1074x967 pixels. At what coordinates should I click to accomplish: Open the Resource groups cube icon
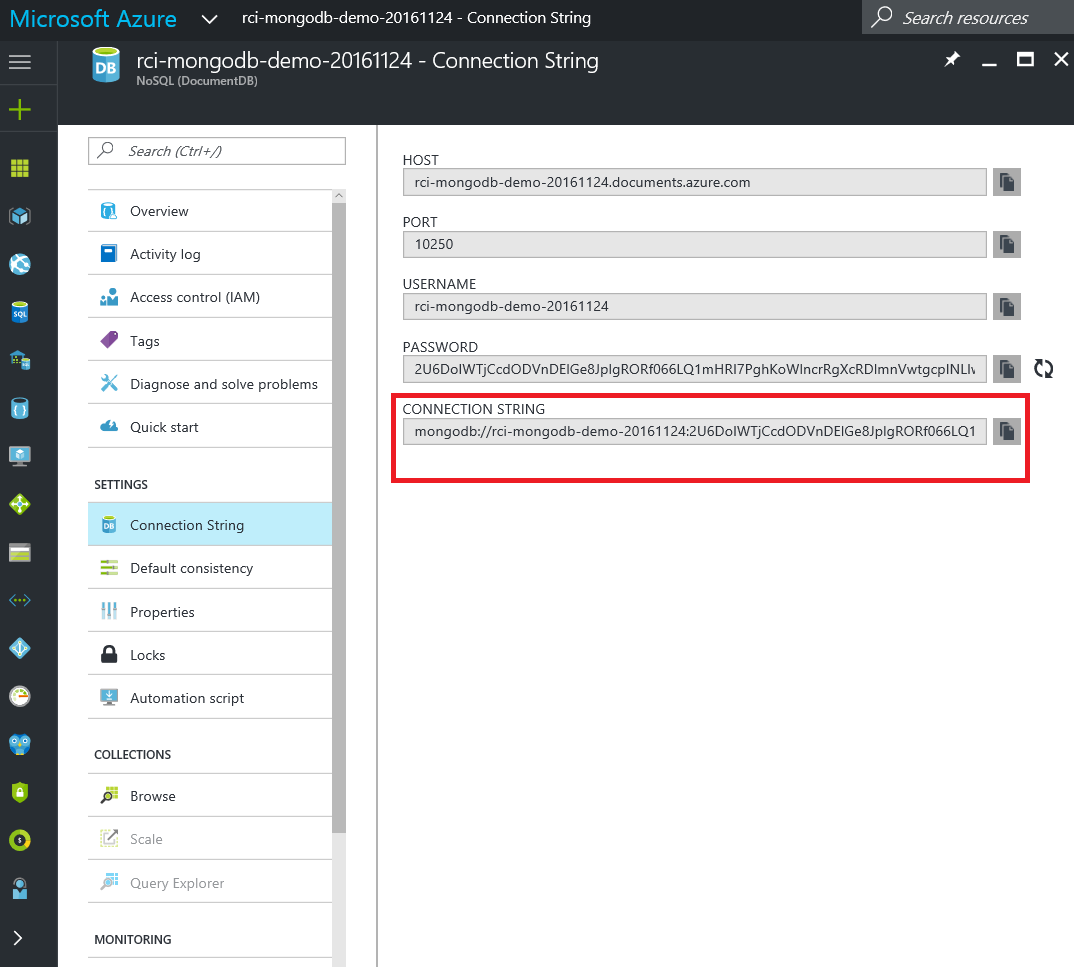[x=20, y=216]
